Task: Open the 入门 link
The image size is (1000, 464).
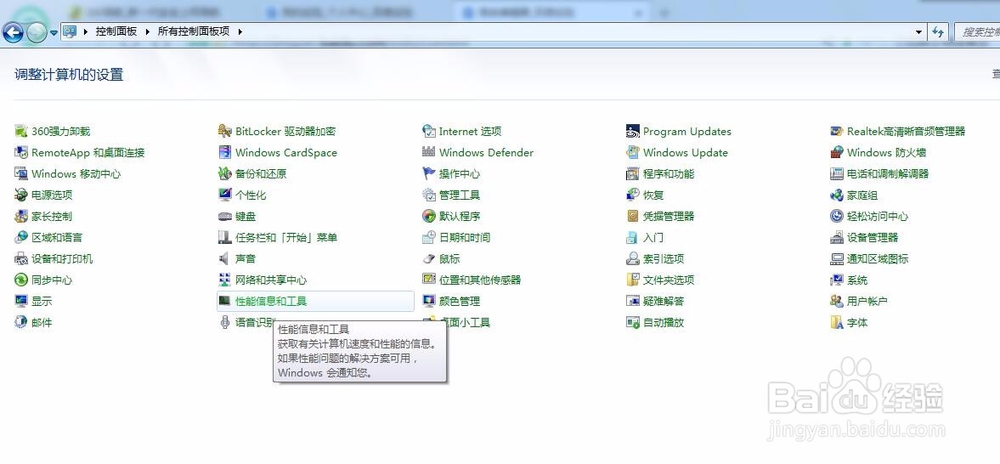Action: click(653, 237)
